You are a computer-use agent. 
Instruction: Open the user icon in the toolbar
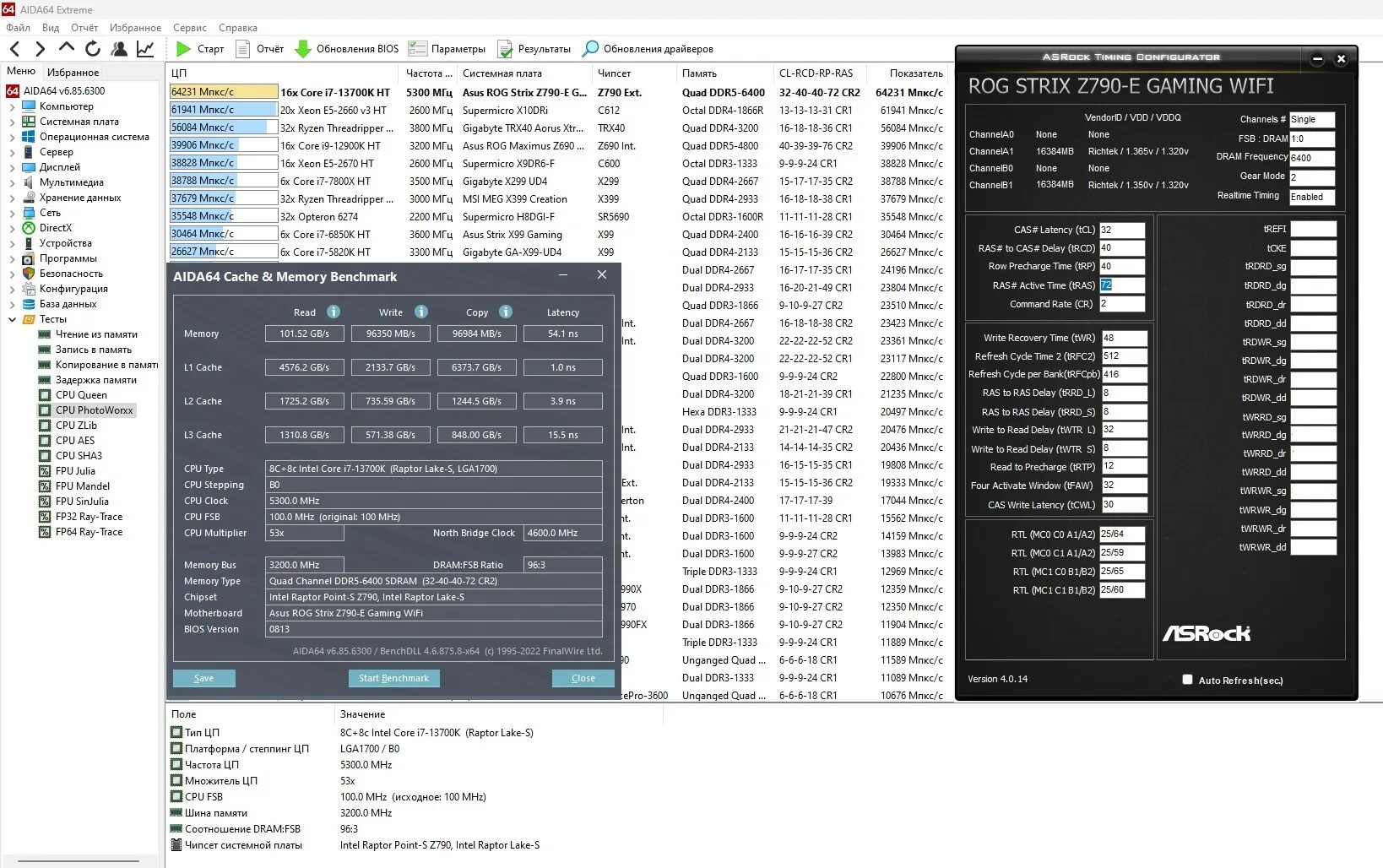click(119, 49)
